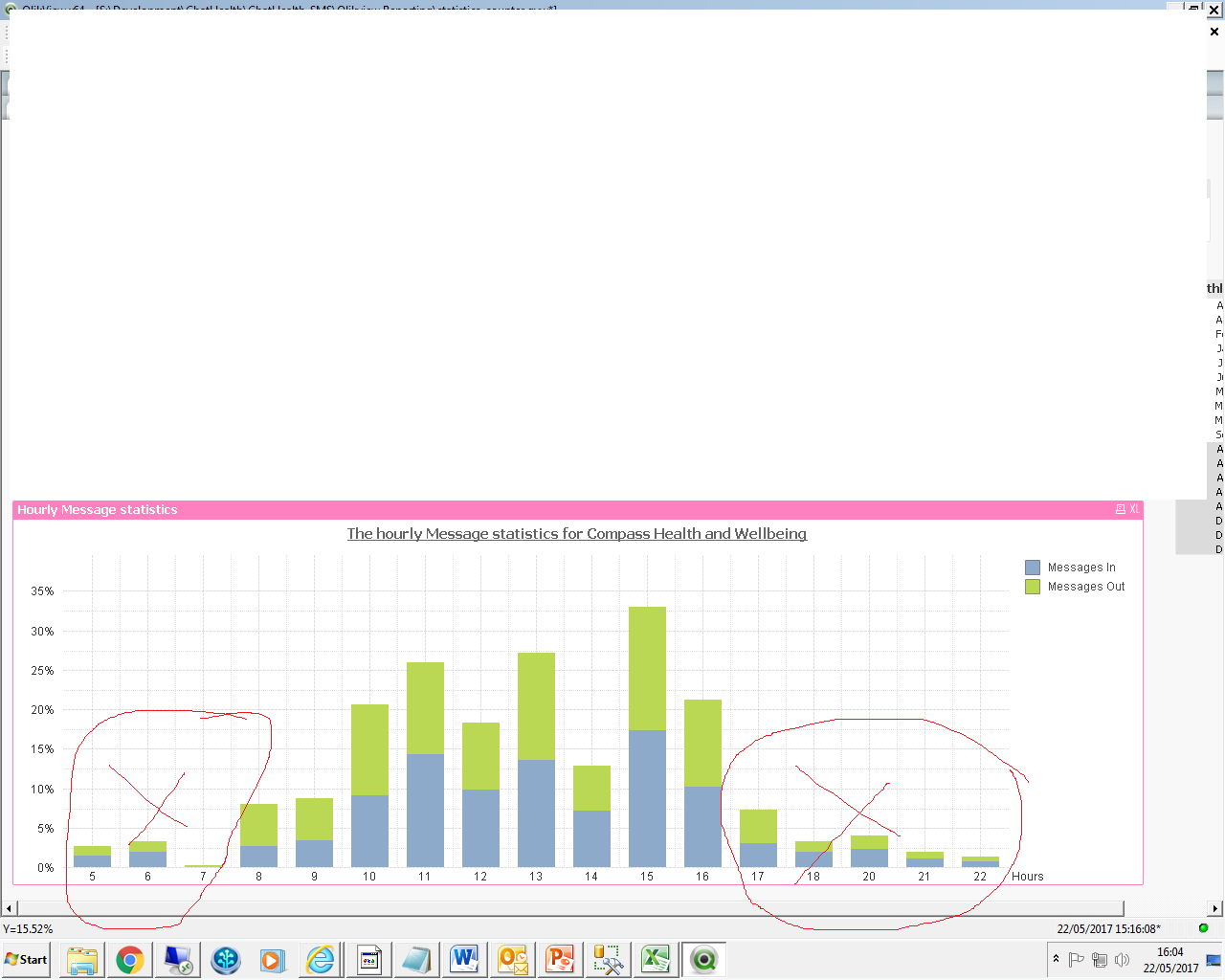Image resolution: width=1225 pixels, height=980 pixels.
Task: Open Windows Explorer from the taskbar
Action: click(82, 960)
